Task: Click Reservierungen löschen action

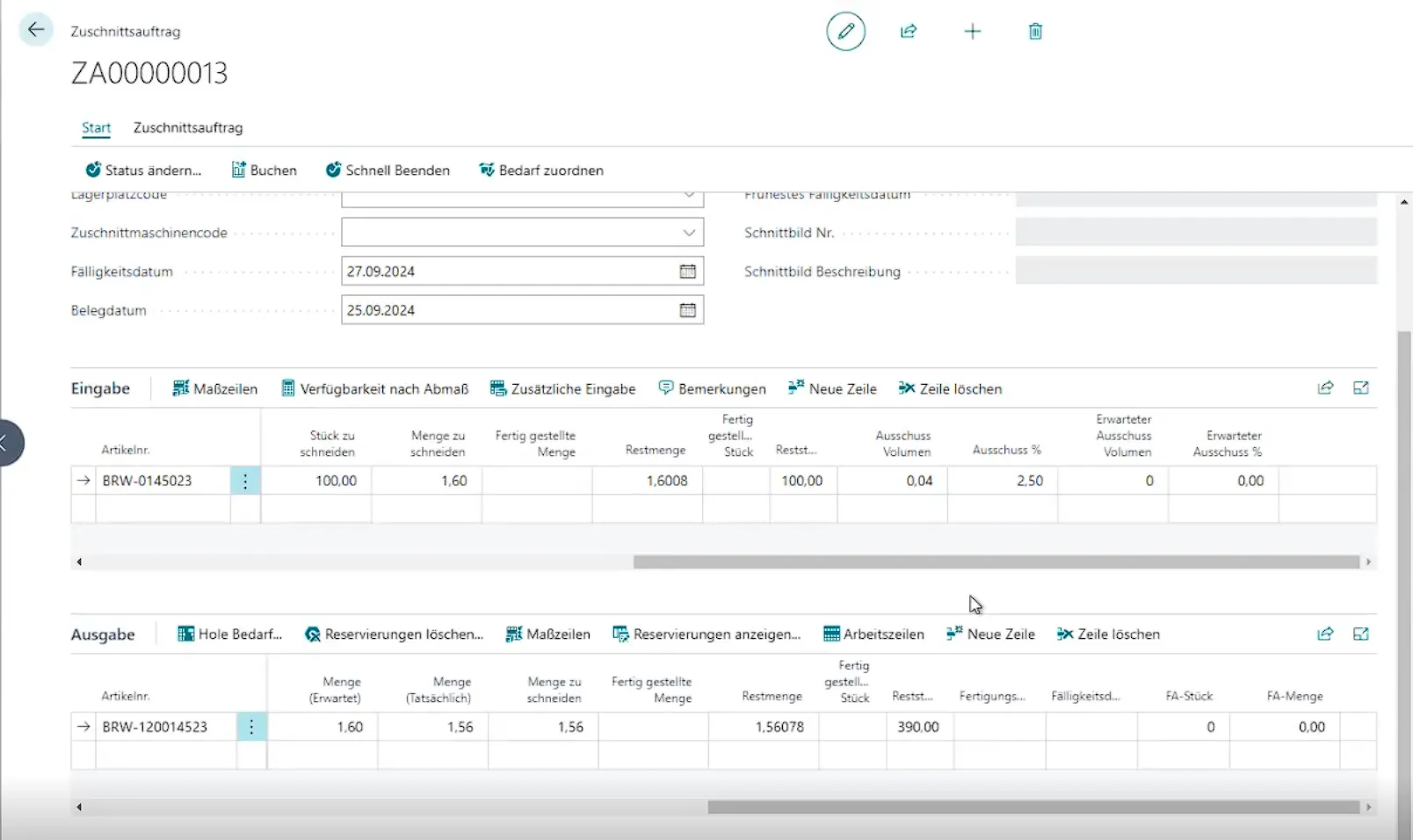Action: (394, 634)
